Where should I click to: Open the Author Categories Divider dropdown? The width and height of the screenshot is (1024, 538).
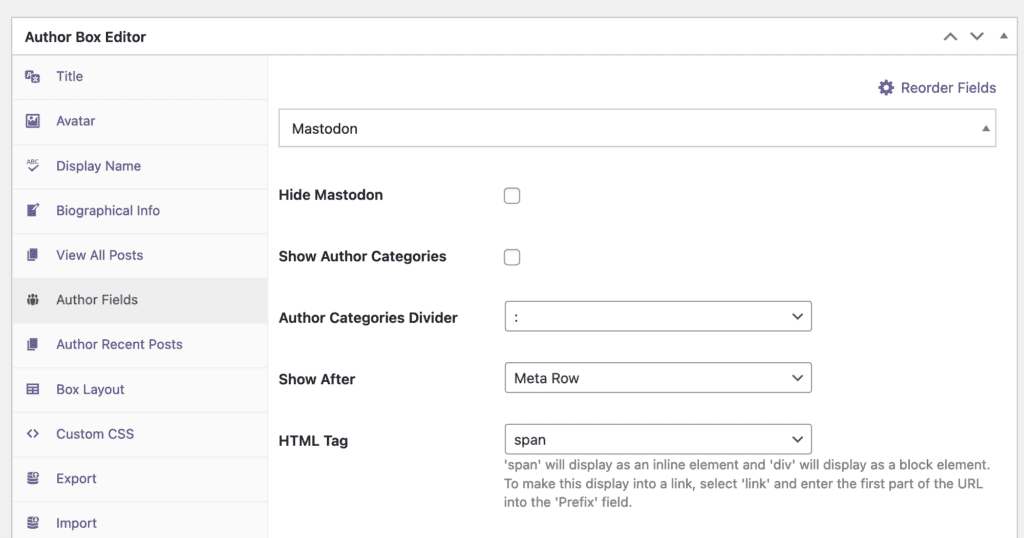coord(658,317)
